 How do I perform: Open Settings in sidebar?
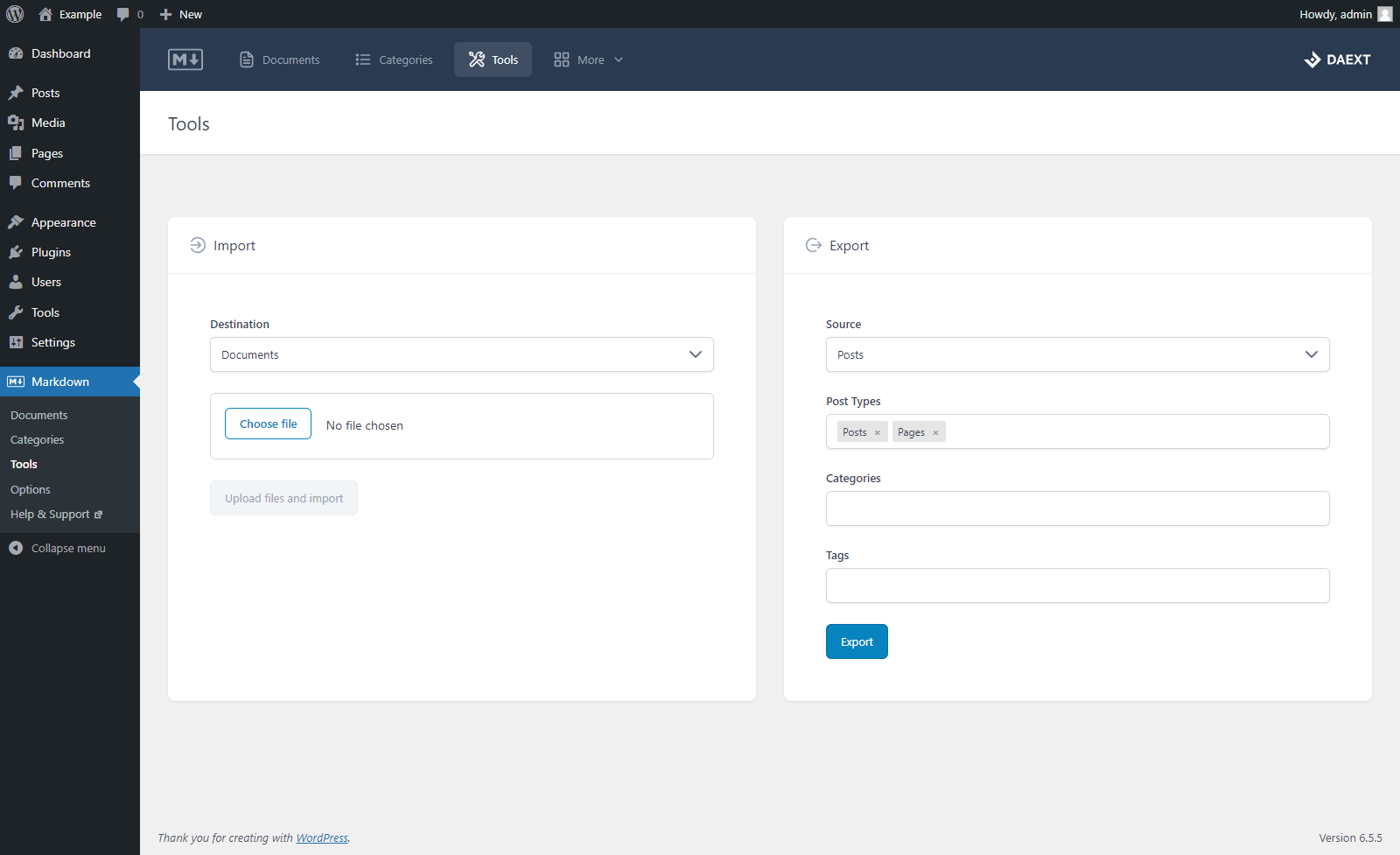click(70, 342)
